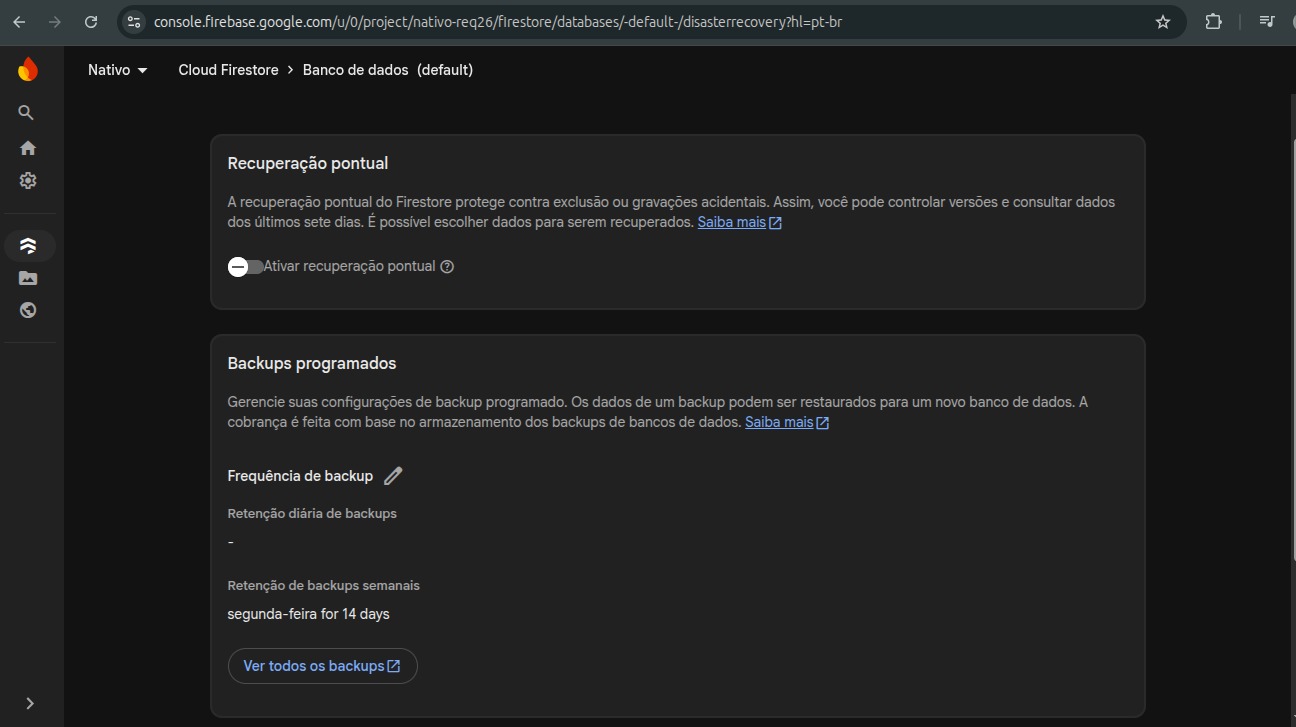The height and width of the screenshot is (727, 1296).
Task: Reload the page with refresh icon
Action: (91, 21)
